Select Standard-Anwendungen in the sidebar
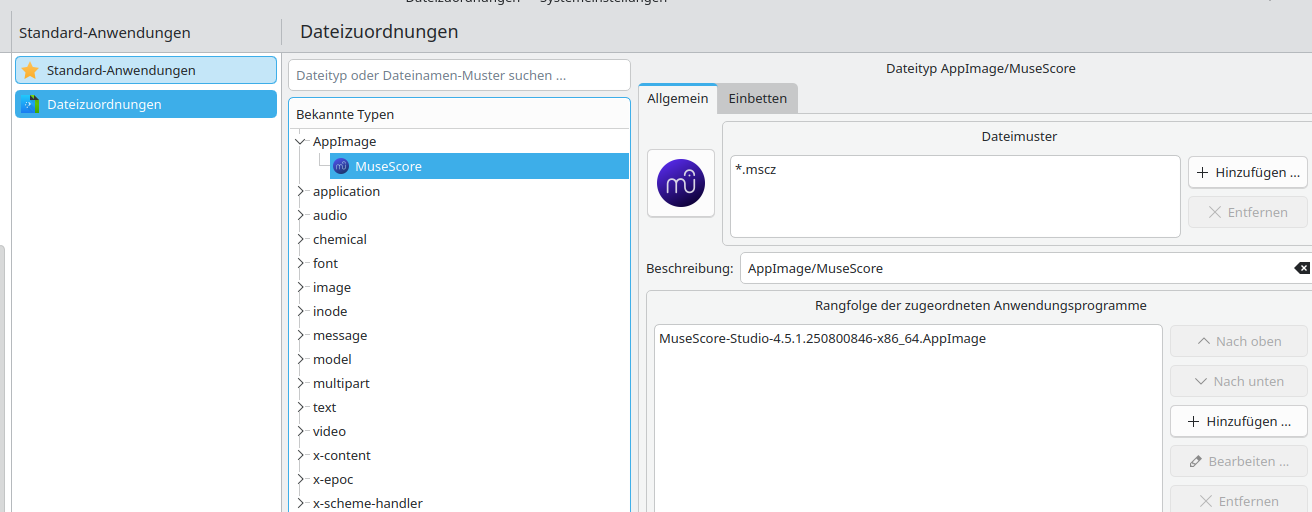 tap(146, 70)
